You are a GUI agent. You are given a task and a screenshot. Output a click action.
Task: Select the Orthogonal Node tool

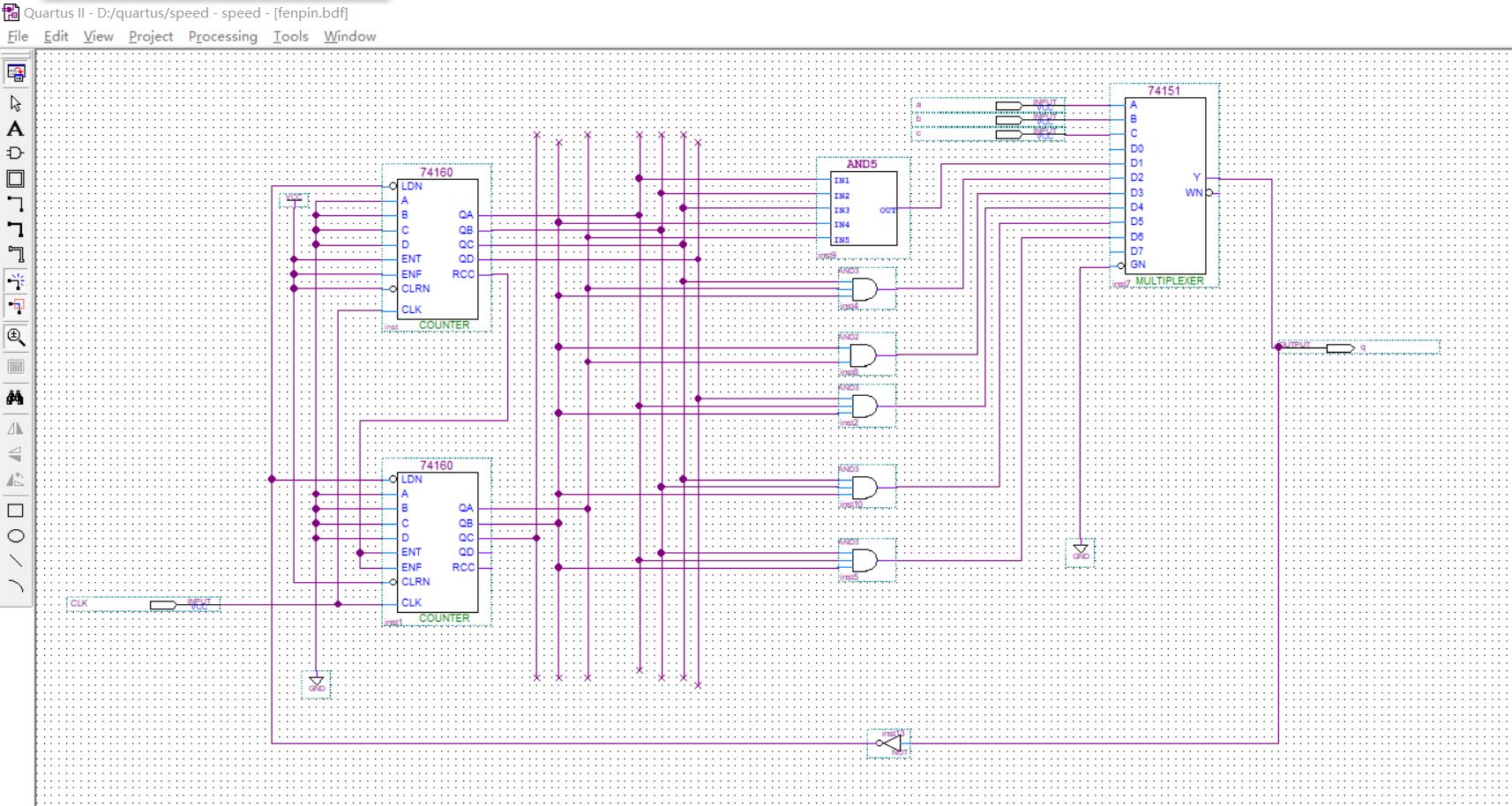(15, 205)
